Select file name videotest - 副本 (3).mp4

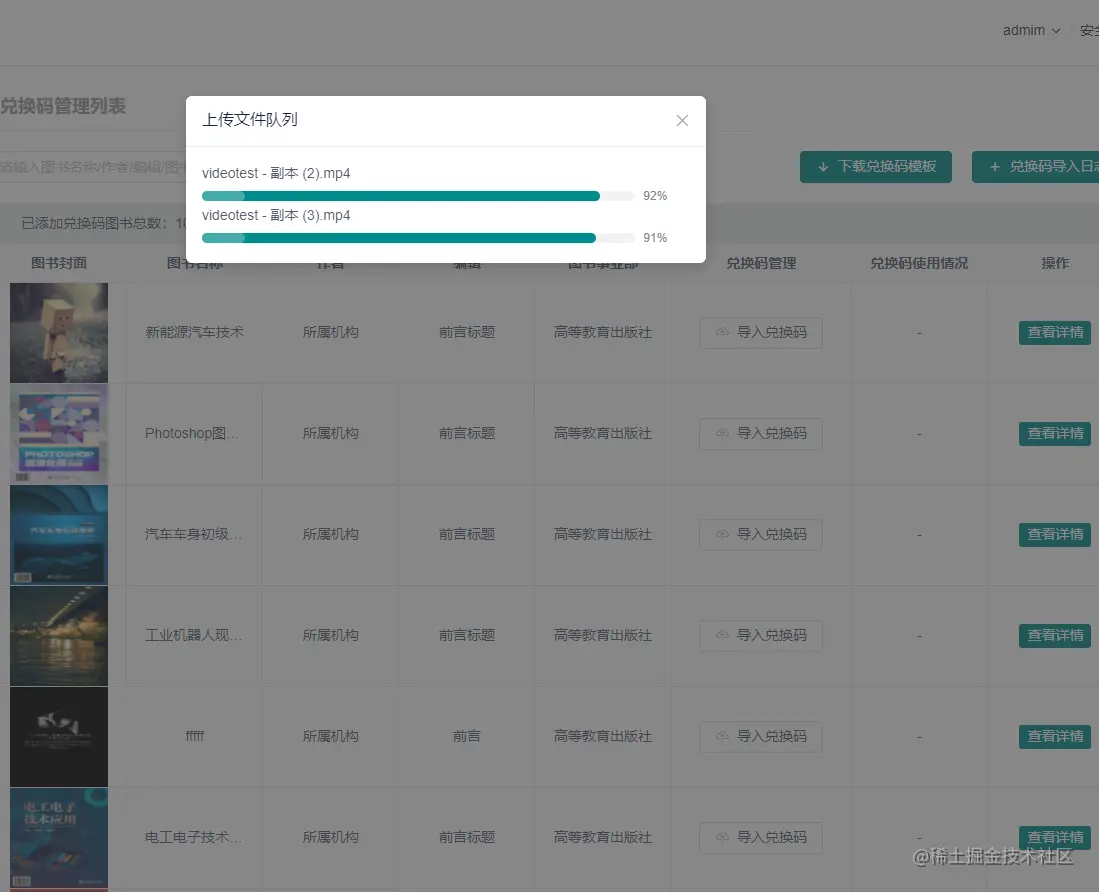coord(276,215)
